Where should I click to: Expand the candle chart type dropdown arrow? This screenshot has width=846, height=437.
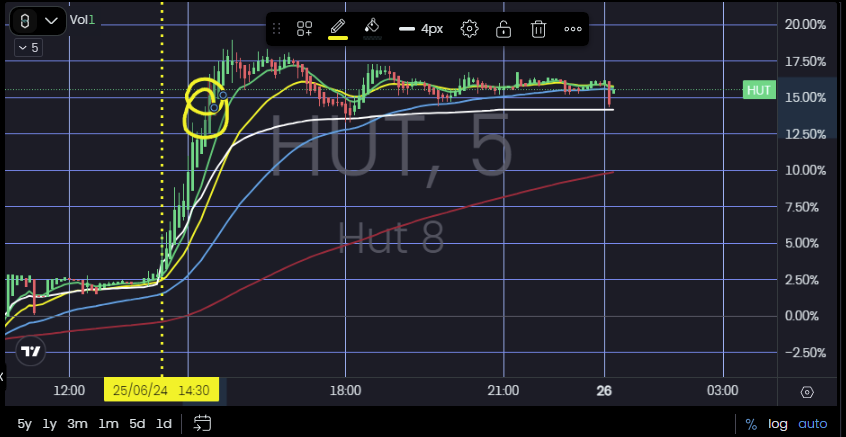[x=52, y=19]
